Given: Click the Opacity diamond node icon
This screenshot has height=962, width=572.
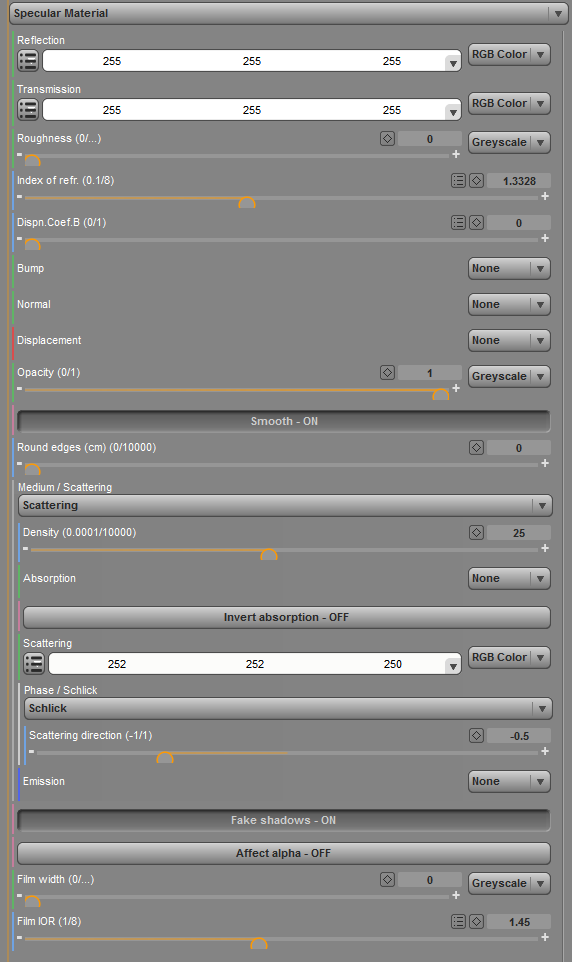Looking at the screenshot, I should coord(387,372).
